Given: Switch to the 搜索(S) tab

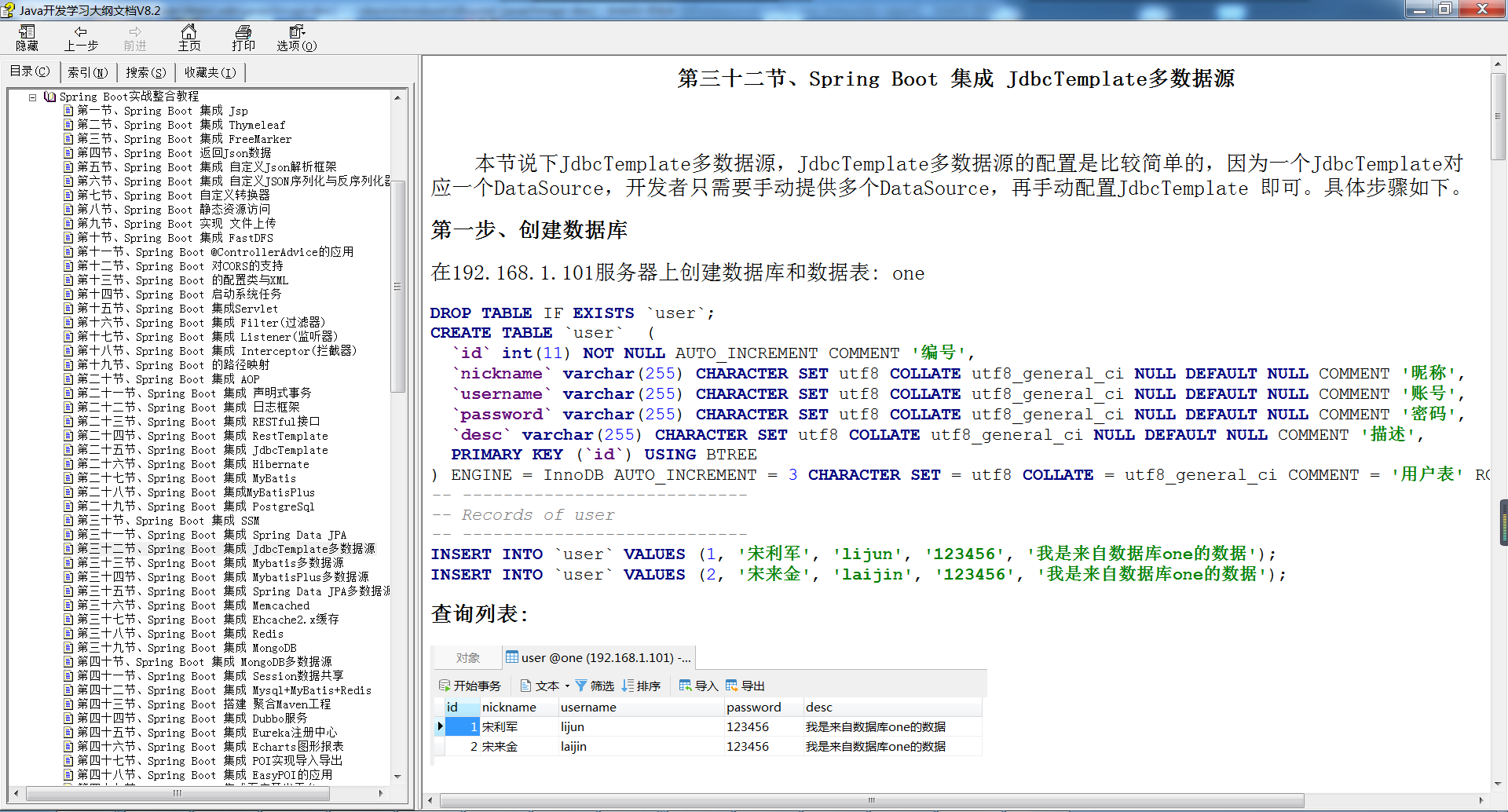Looking at the screenshot, I should [145, 72].
